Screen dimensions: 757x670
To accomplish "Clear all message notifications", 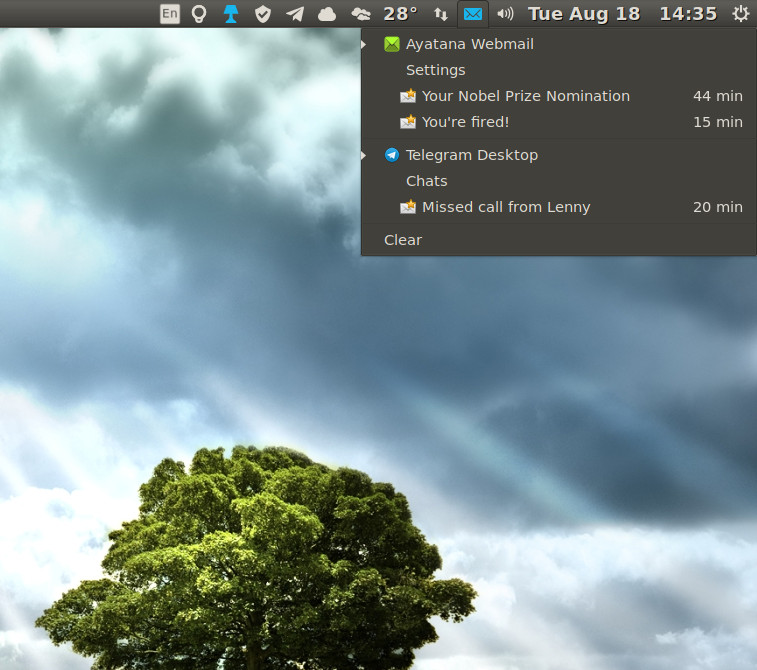I will [559, 240].
